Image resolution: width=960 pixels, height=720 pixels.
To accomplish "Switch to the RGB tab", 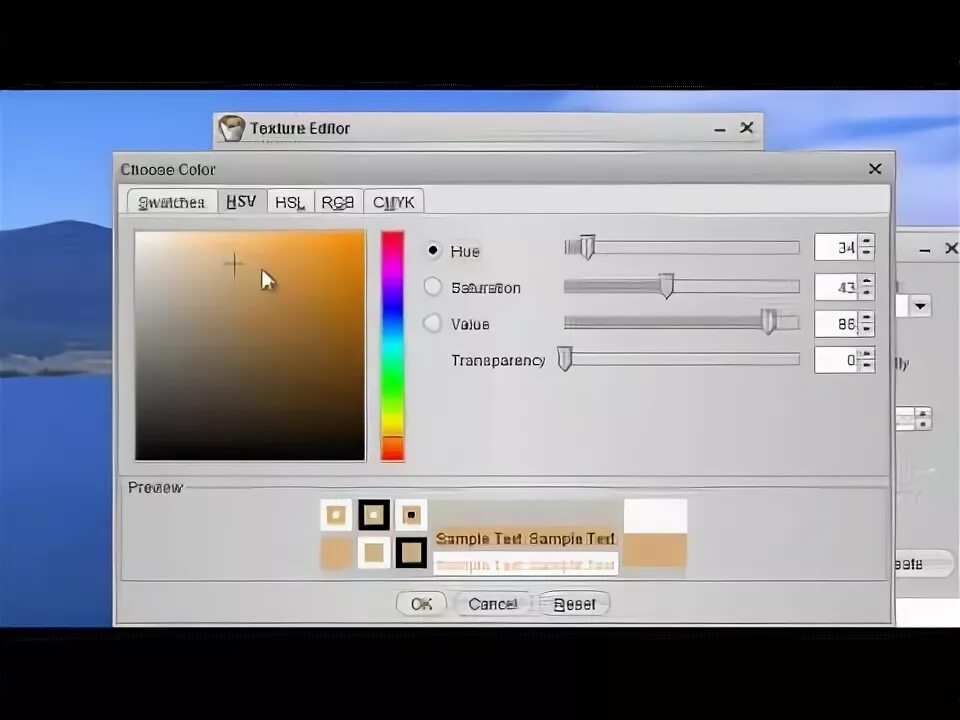I will (x=337, y=202).
